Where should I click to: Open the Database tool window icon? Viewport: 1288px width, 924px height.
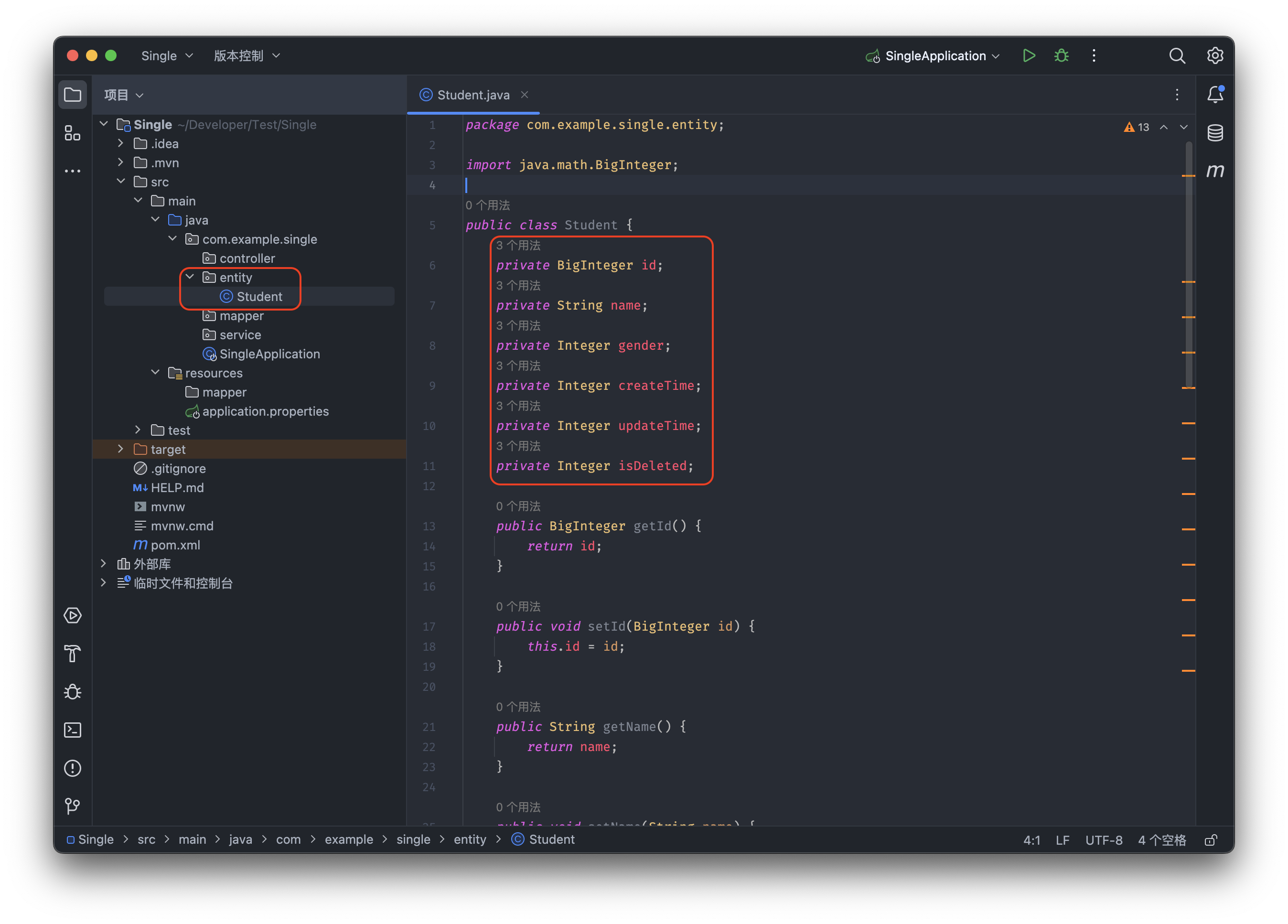(1215, 133)
